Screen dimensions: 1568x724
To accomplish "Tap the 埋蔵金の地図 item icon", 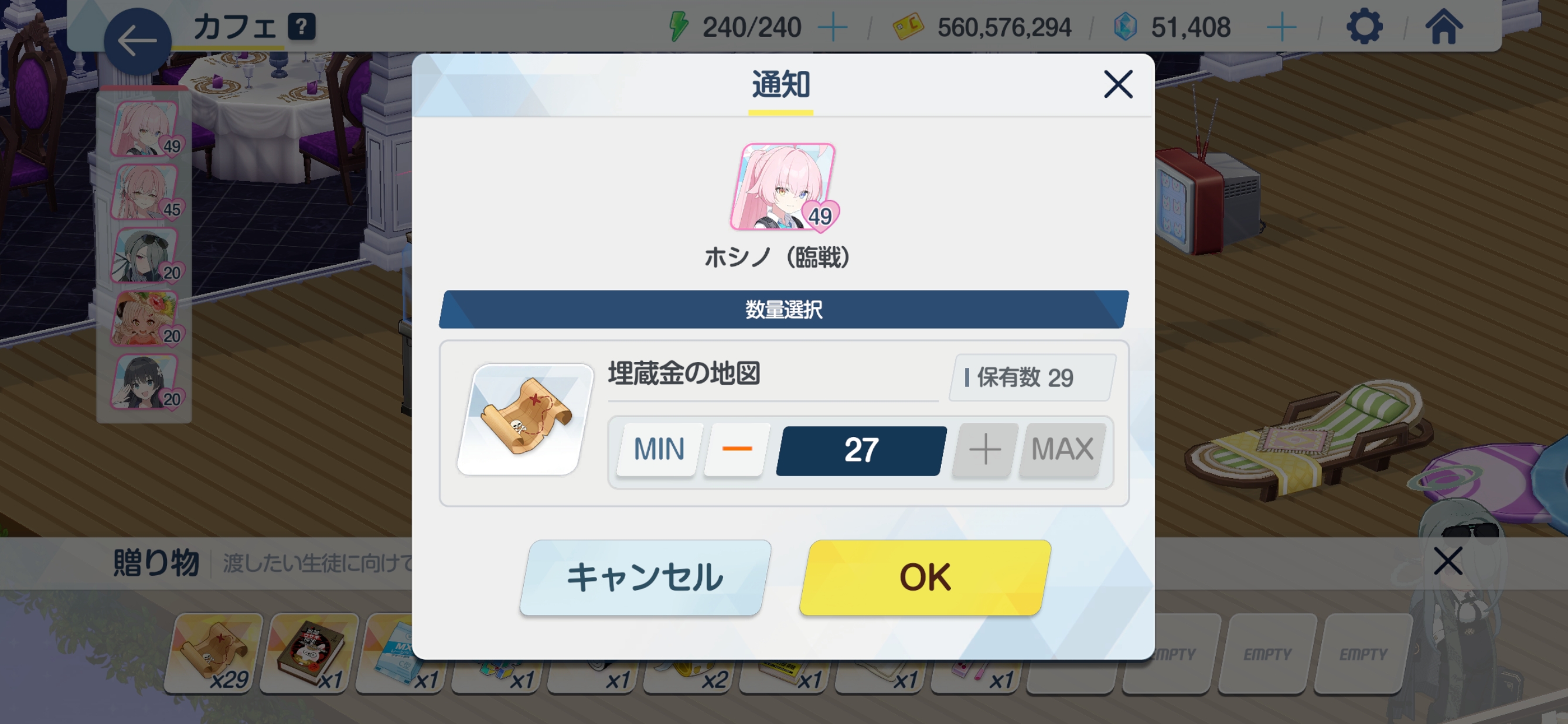I will pos(524,420).
